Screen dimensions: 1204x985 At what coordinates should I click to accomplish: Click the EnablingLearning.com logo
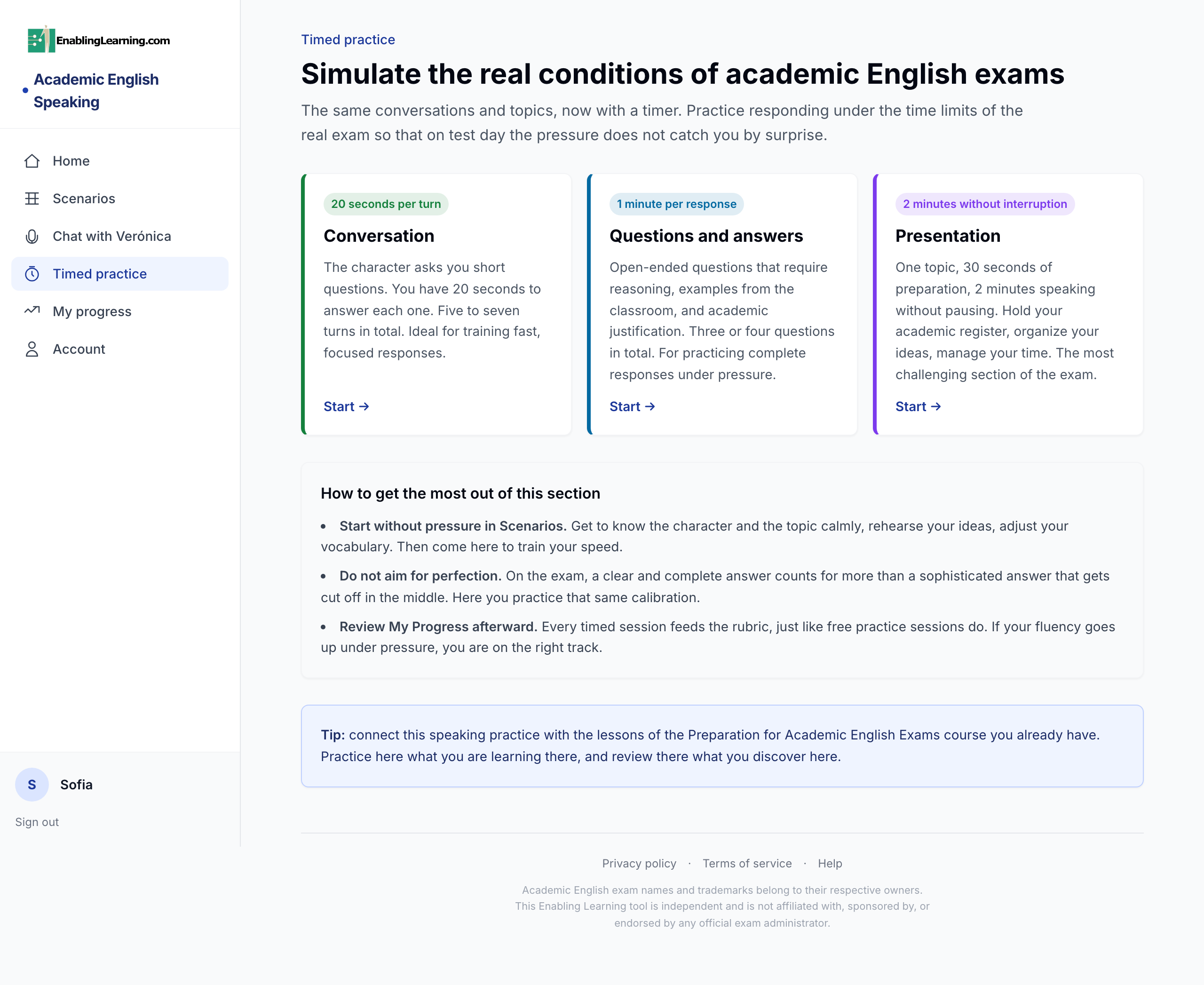[99, 40]
